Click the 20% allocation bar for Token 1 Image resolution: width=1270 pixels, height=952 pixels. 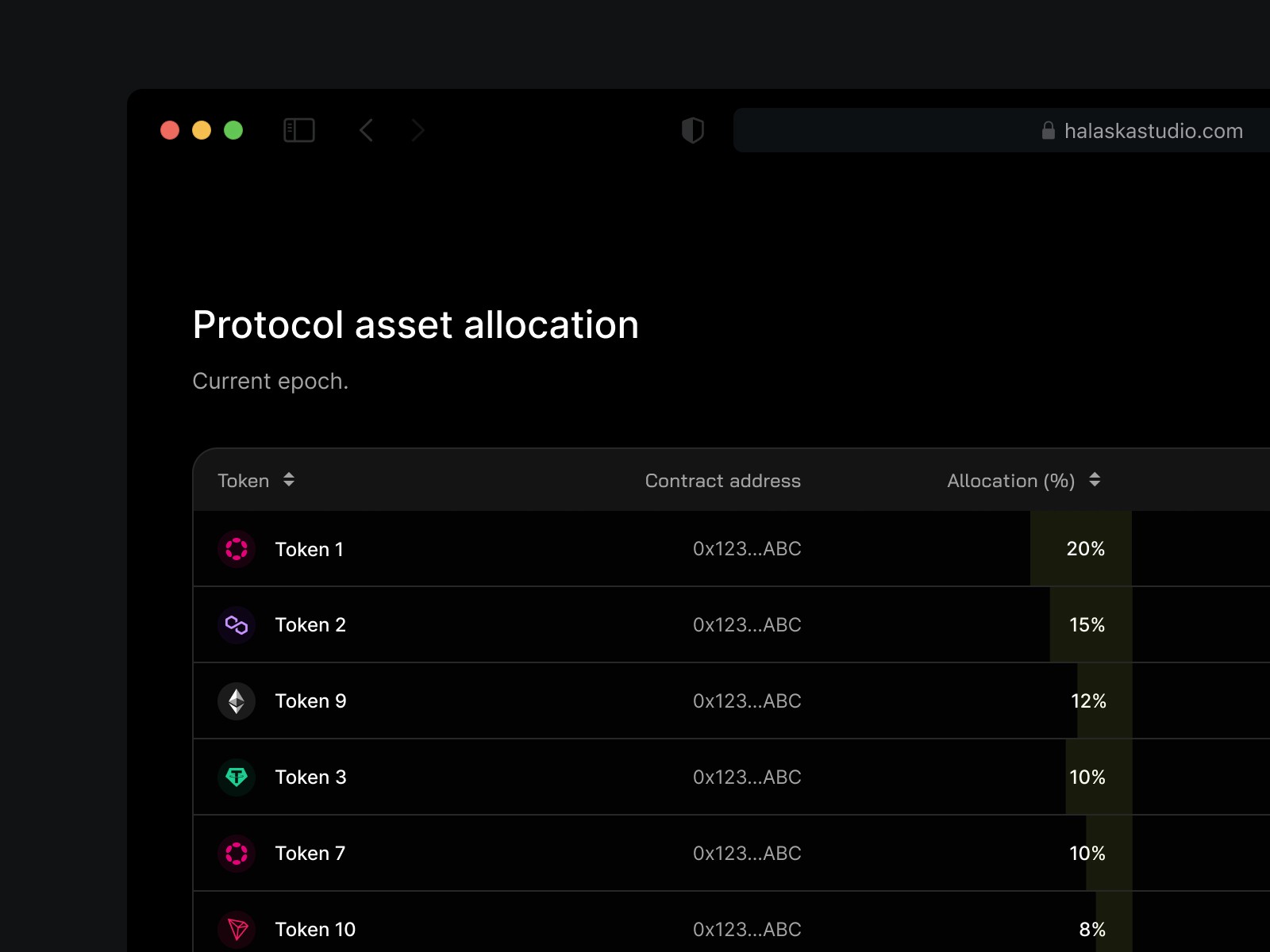[x=1081, y=549]
